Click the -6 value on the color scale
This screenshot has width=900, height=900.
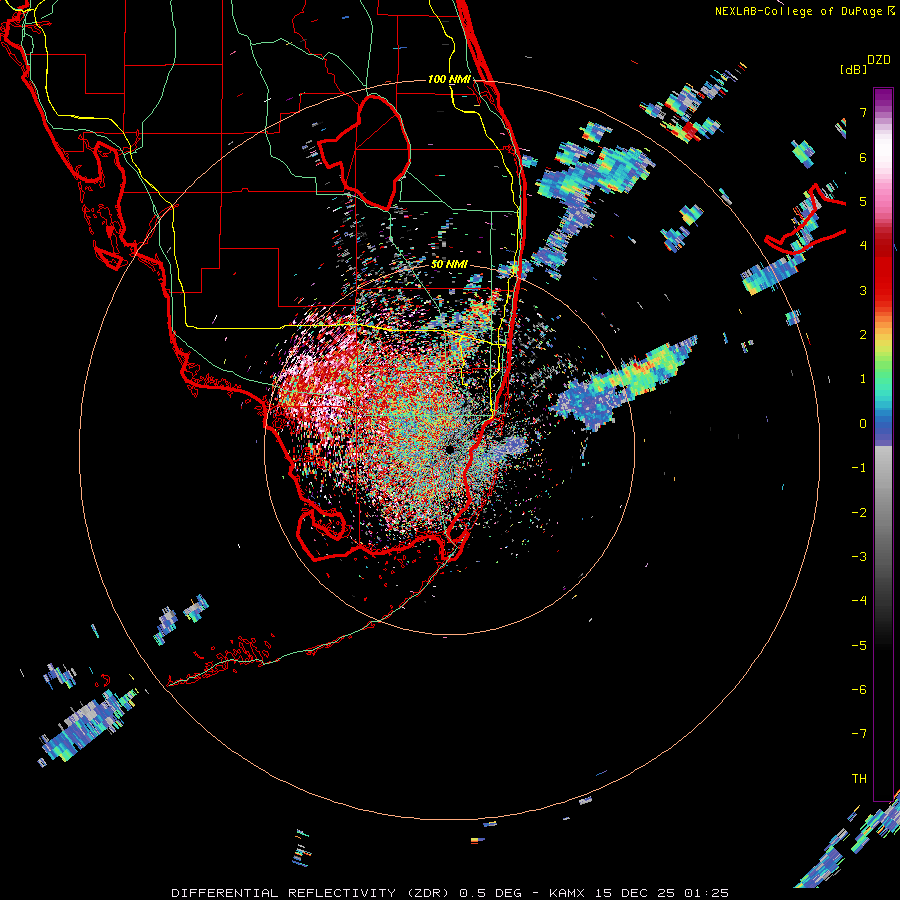tap(859, 690)
